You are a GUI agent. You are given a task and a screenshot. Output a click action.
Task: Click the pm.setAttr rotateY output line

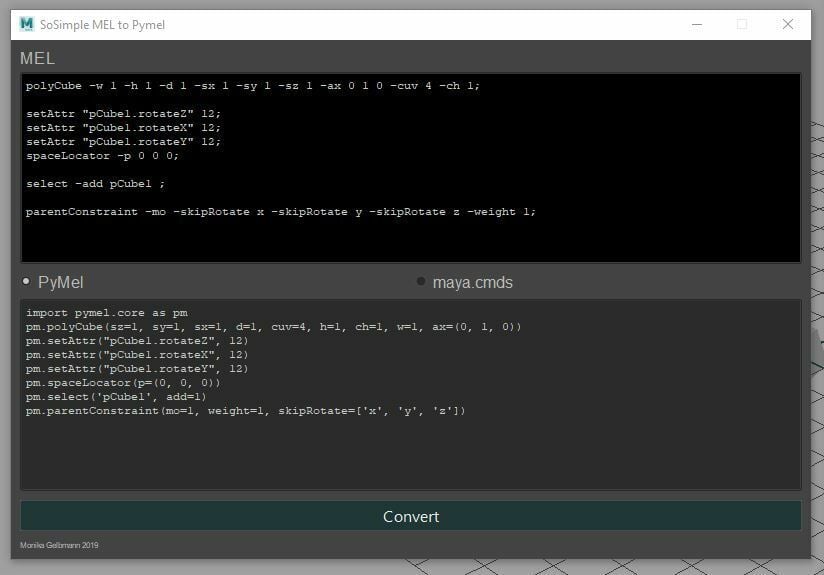[x=137, y=369]
